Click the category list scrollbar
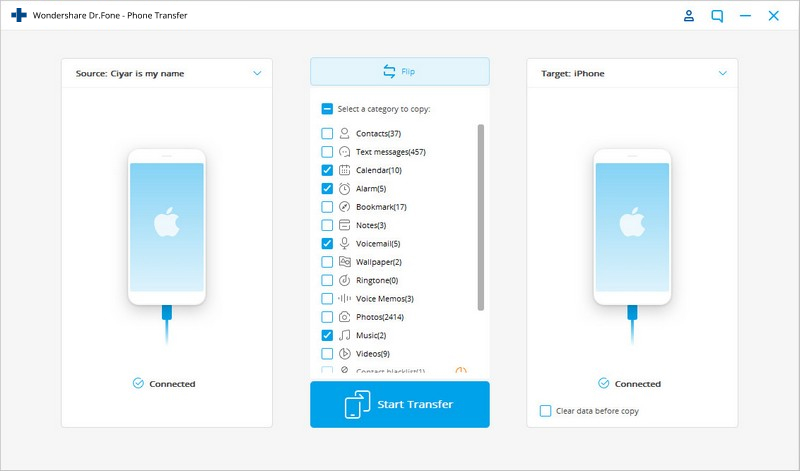 (x=481, y=217)
